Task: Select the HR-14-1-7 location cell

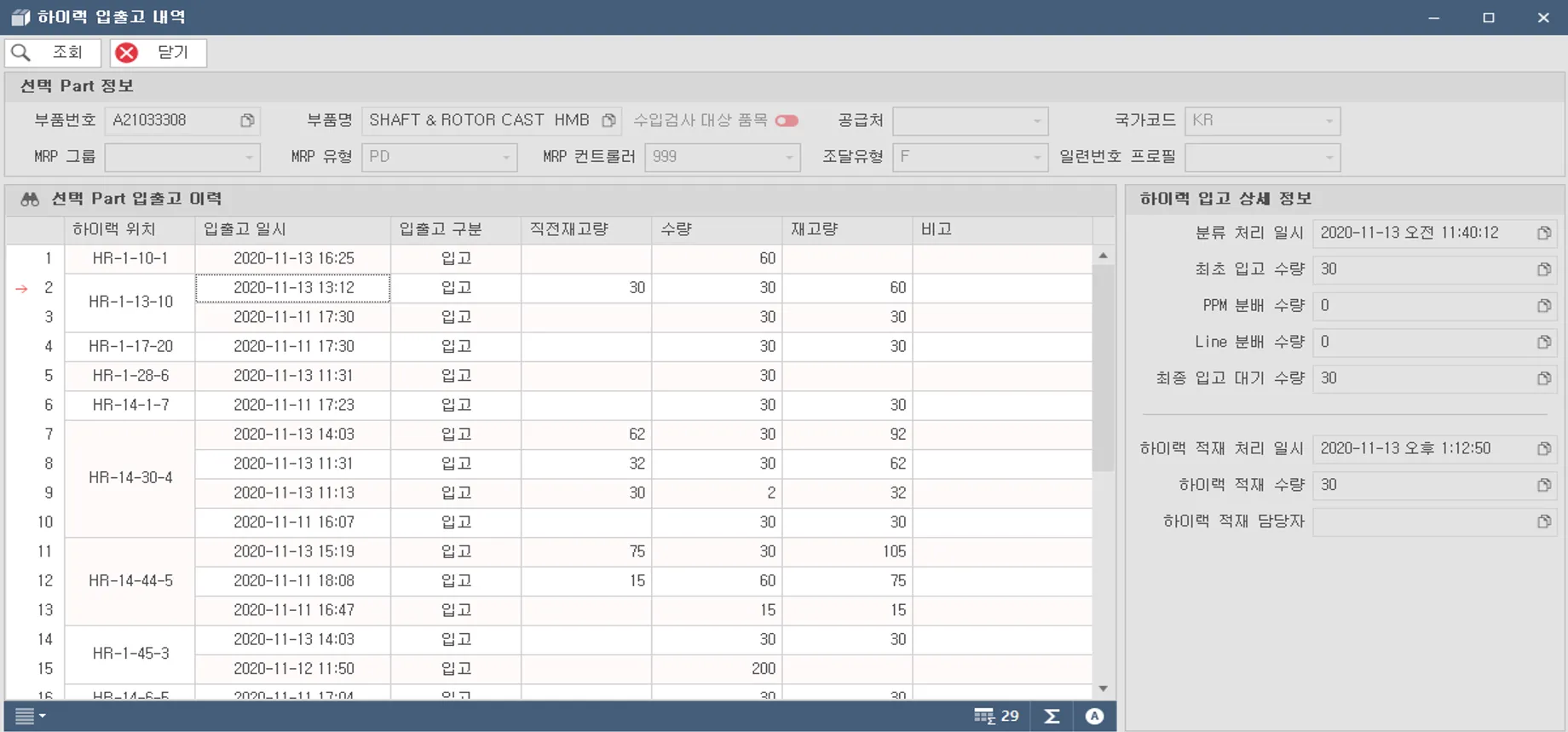Action: click(x=130, y=406)
